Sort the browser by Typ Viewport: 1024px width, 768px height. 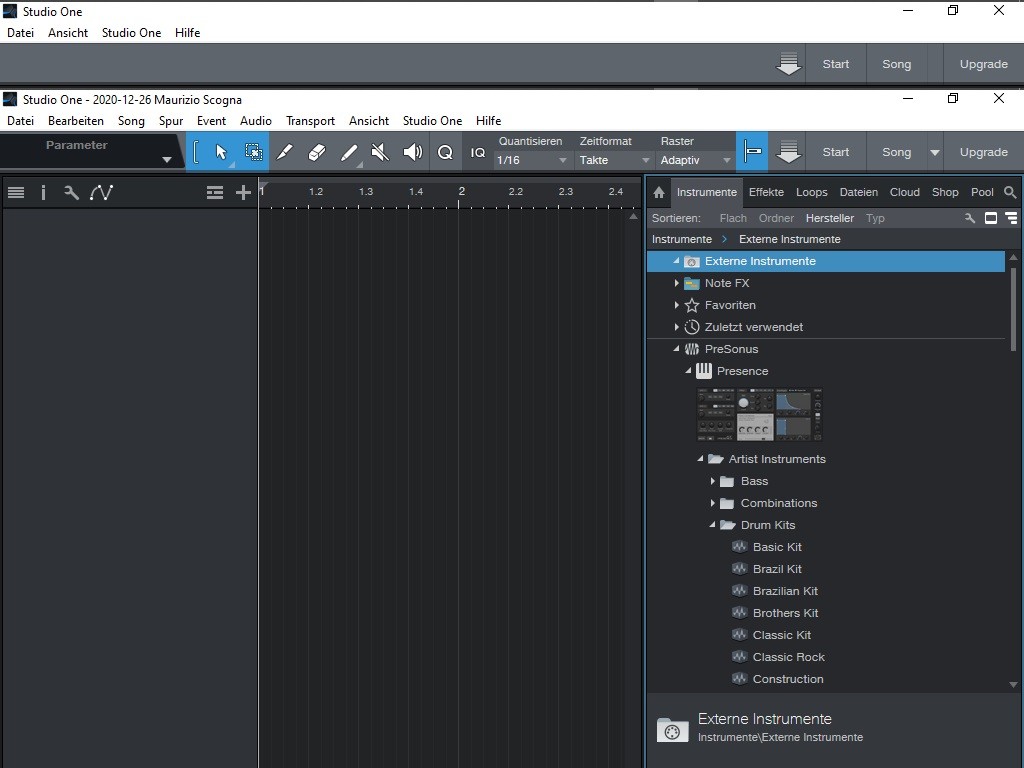click(x=875, y=218)
